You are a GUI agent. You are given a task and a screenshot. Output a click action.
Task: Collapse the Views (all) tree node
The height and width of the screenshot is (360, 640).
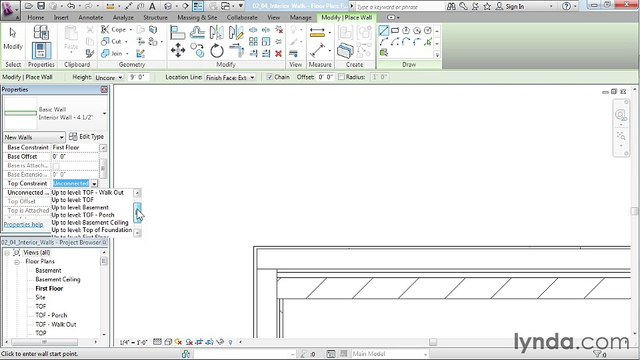[x=7, y=253]
